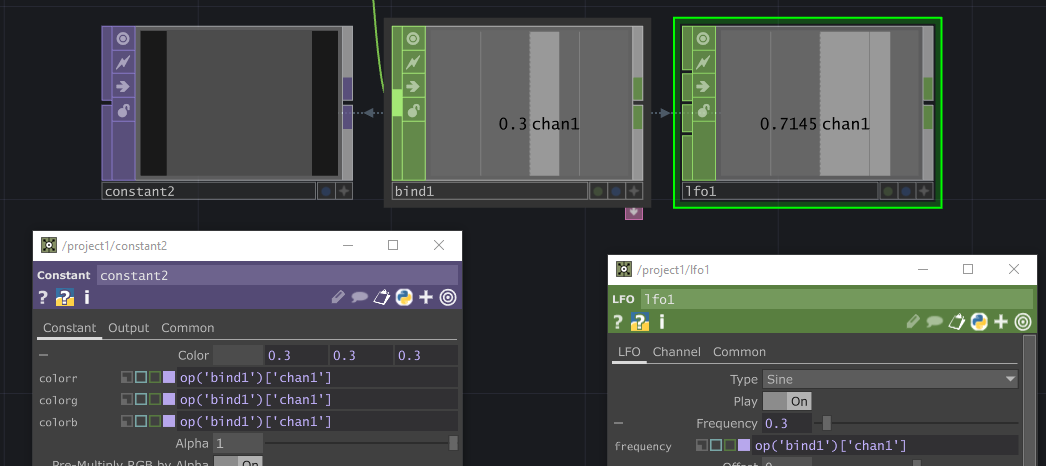Toggle the viewer flag on constant2 node
This screenshot has width=1046, height=466.
pos(123,39)
